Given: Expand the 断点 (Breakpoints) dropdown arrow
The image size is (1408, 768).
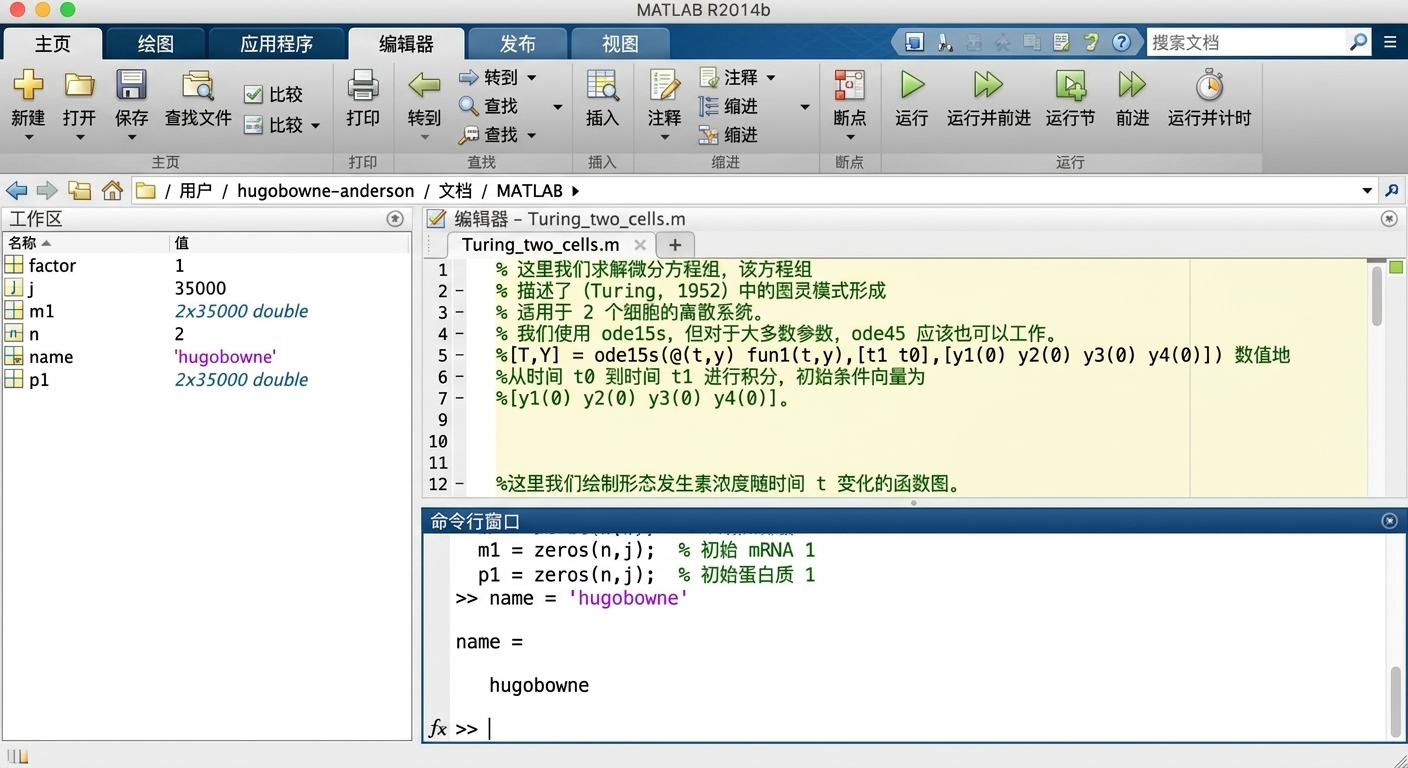Looking at the screenshot, I should 849,138.
